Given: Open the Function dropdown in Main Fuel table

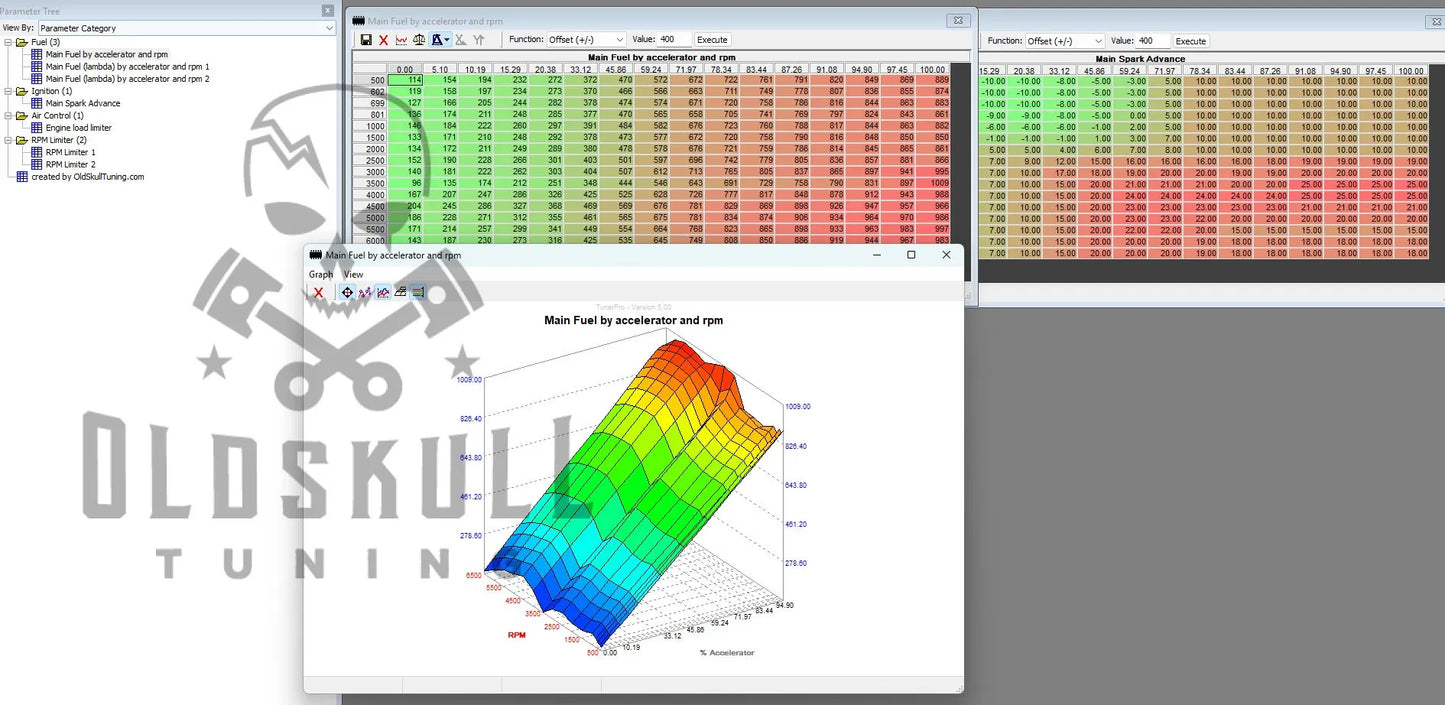Looking at the screenshot, I should [x=586, y=40].
